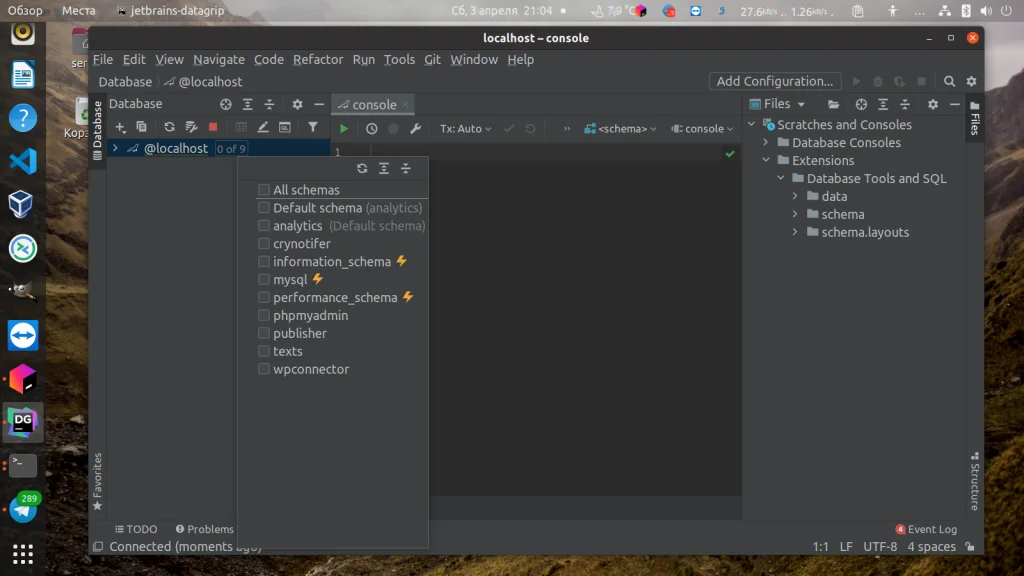Open the search everywhere magnifier icon

948,81
